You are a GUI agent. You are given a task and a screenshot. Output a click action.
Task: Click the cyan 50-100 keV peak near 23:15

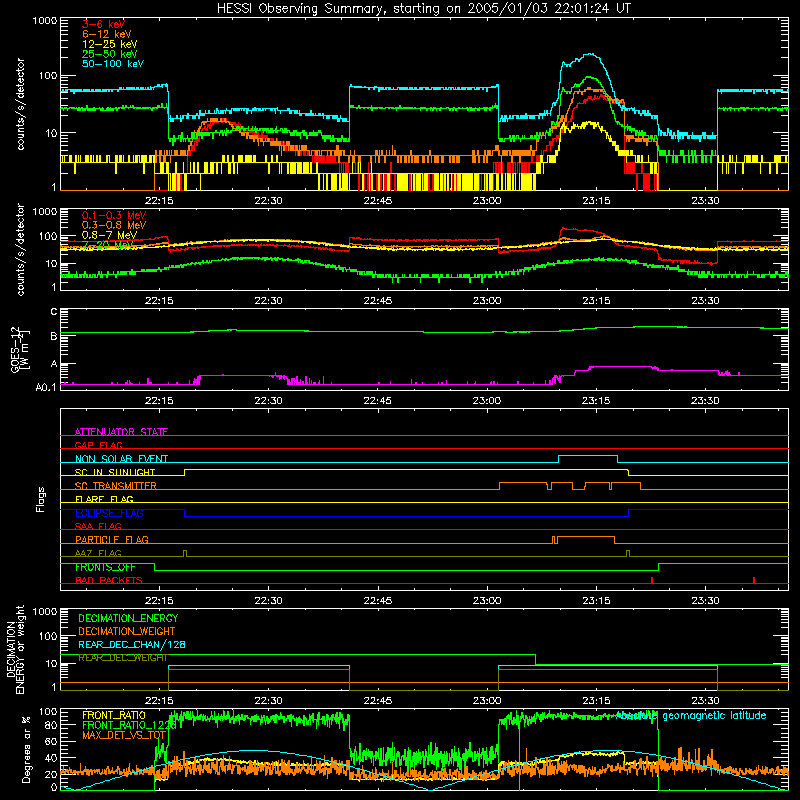[x=589, y=54]
